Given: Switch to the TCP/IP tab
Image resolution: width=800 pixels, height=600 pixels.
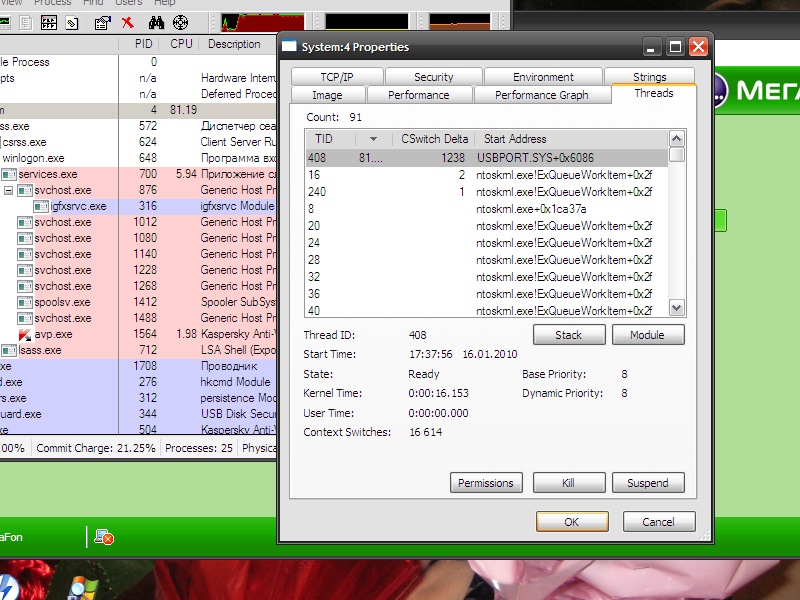Looking at the screenshot, I should tap(337, 77).
